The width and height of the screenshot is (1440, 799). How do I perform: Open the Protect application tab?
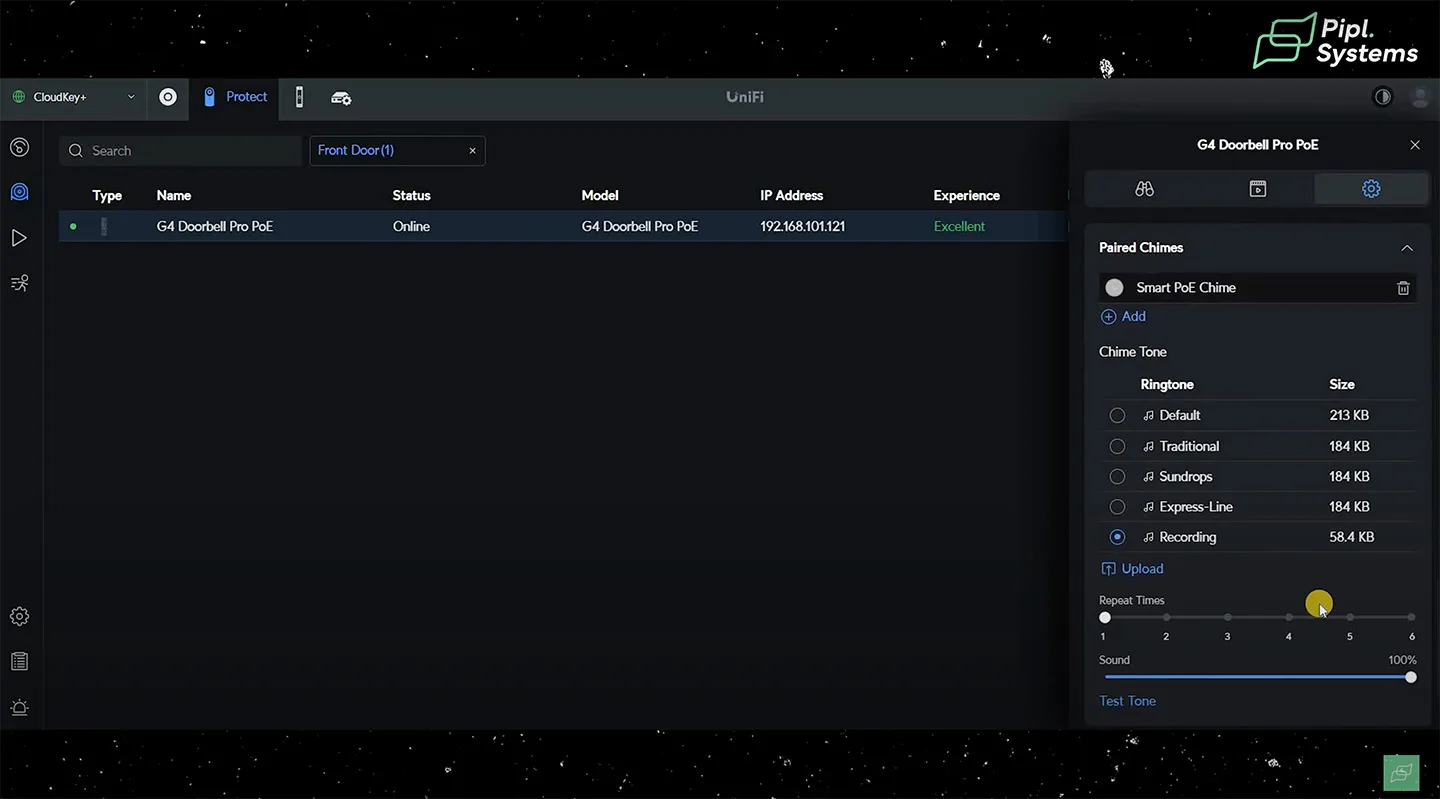tap(235, 97)
